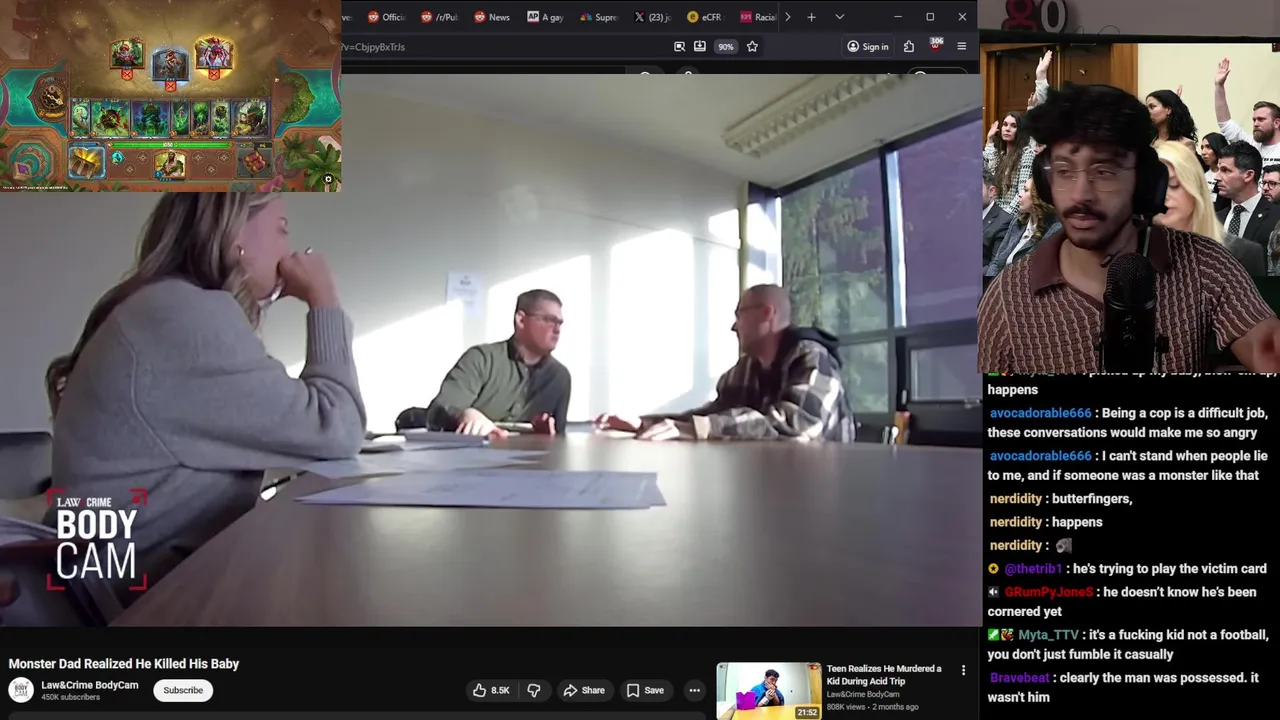Share the Monster Dad video
This screenshot has height=720, width=1280.
tap(584, 690)
